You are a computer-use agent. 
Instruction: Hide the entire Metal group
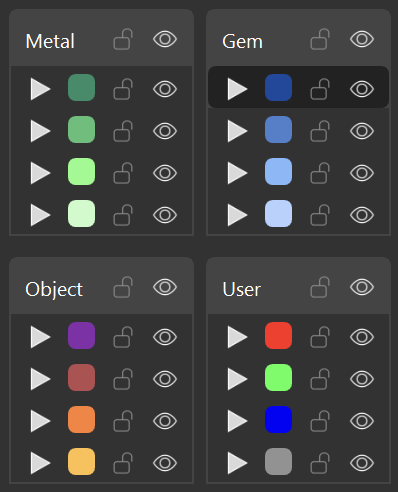(165, 39)
